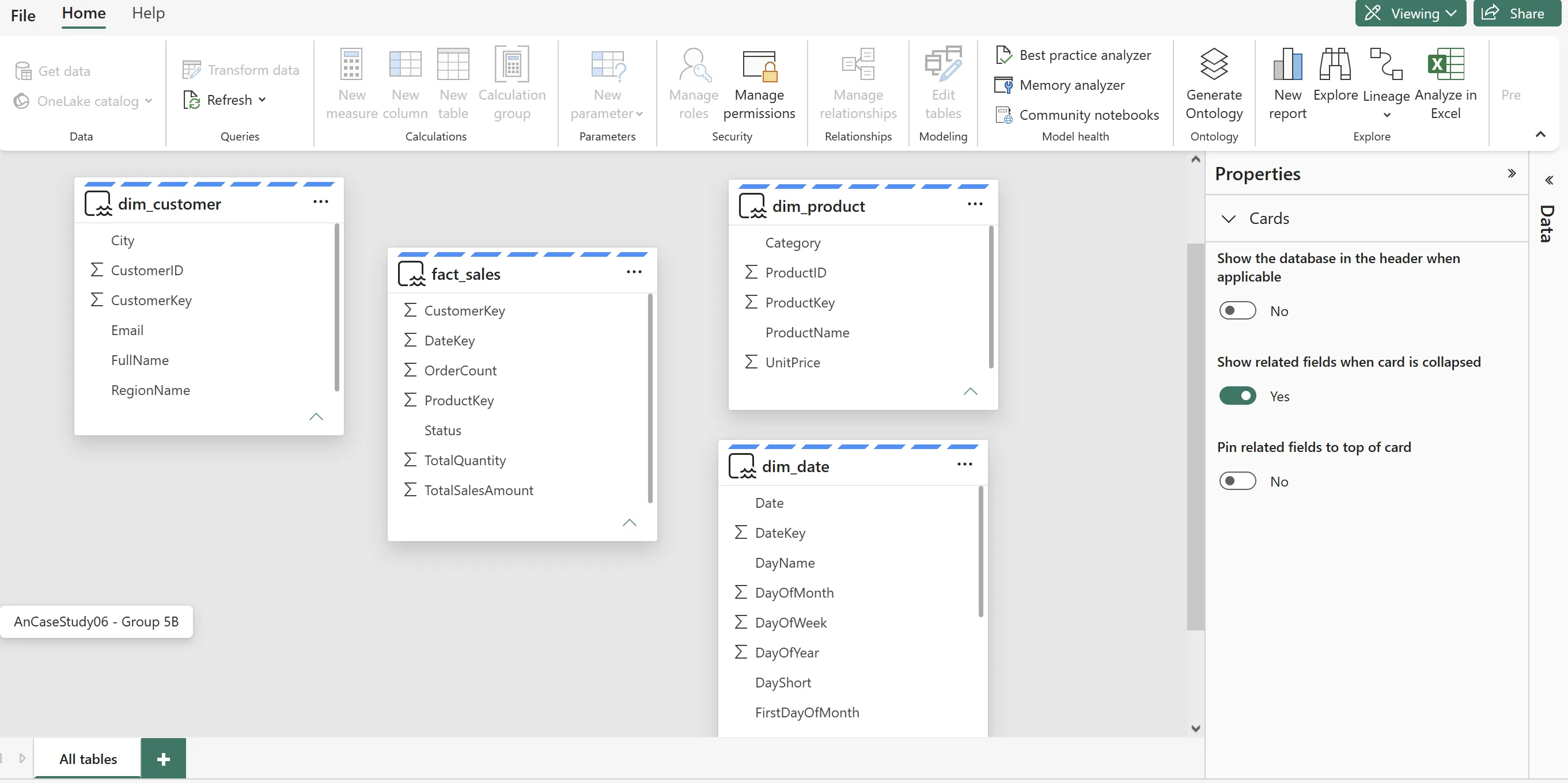Create a New report

(x=1287, y=84)
